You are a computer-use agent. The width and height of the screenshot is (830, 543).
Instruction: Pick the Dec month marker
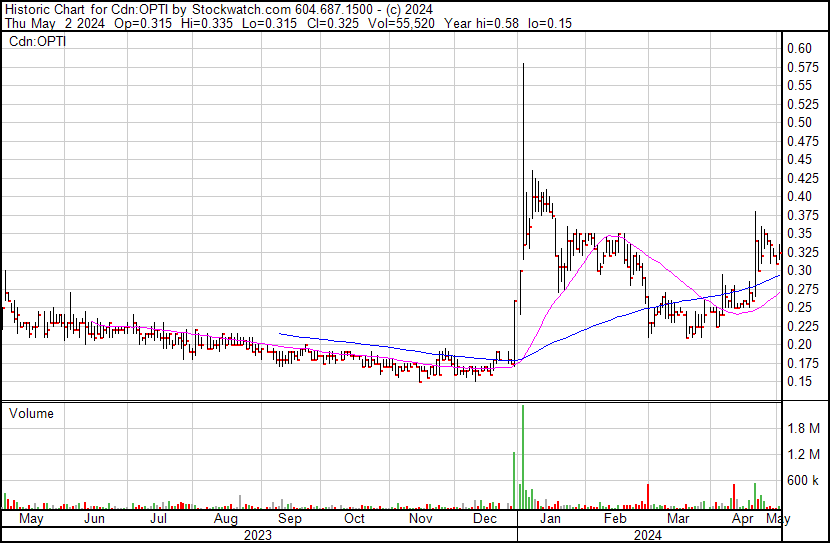coord(485,519)
